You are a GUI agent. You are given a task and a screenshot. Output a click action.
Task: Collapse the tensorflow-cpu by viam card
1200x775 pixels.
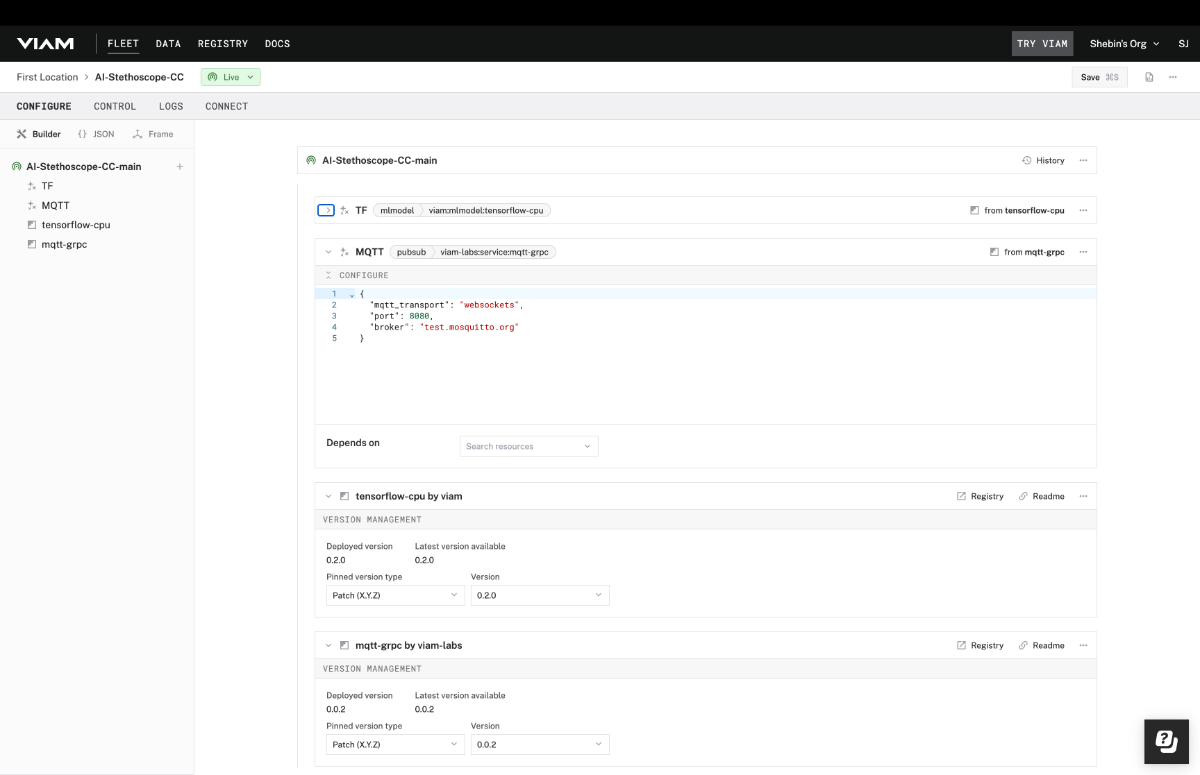point(328,496)
